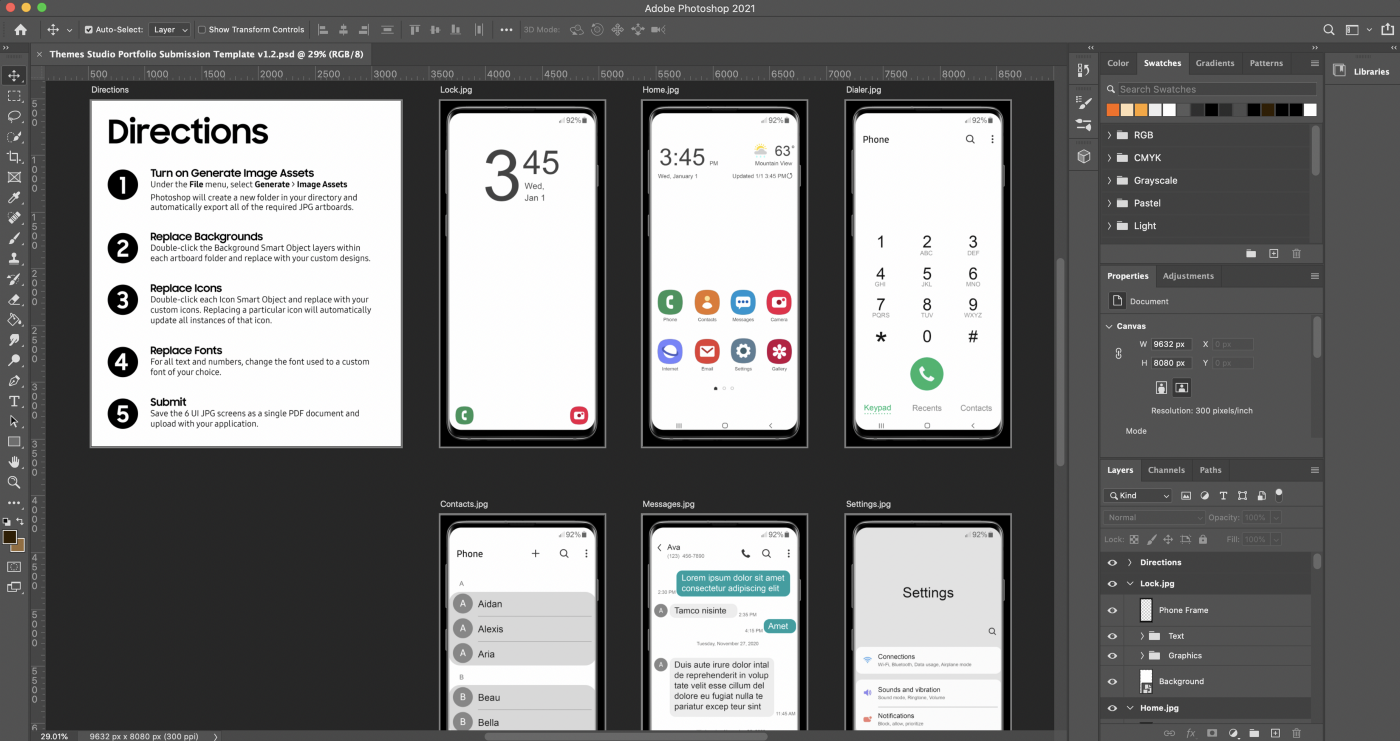
Task: Hide the Home.jpg artboard
Action: click(1112, 708)
